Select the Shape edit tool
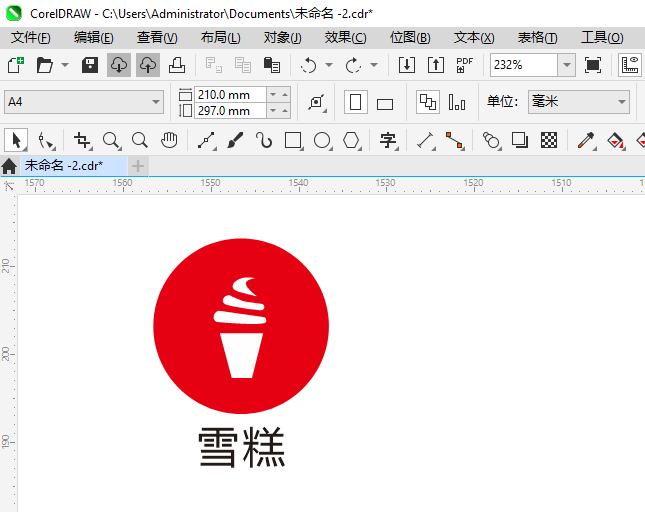Viewport: 645px width, 512px height. (46, 140)
